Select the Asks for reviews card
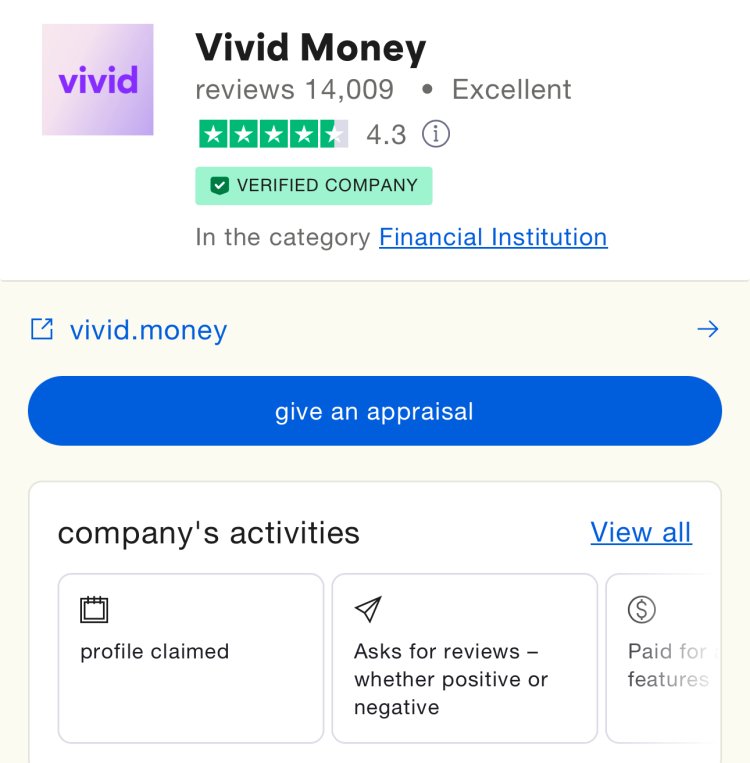This screenshot has width=750, height=763. tap(465, 658)
